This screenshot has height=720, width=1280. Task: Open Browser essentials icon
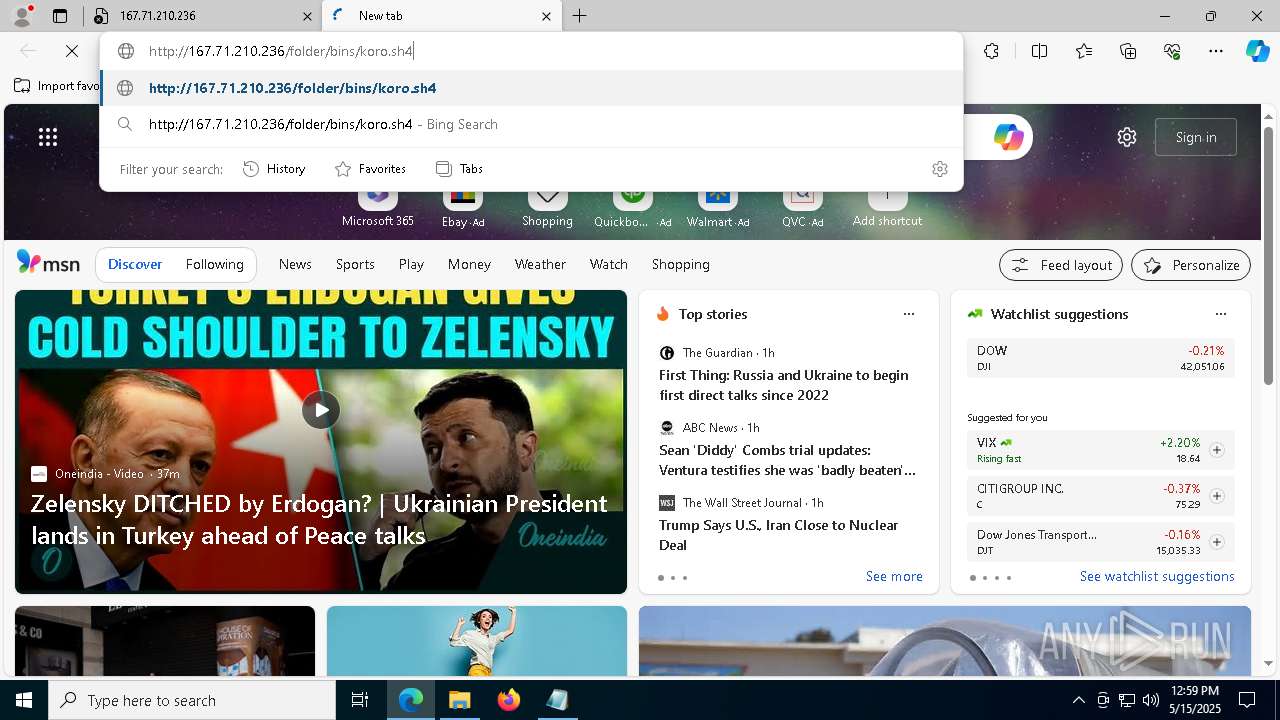1172,51
